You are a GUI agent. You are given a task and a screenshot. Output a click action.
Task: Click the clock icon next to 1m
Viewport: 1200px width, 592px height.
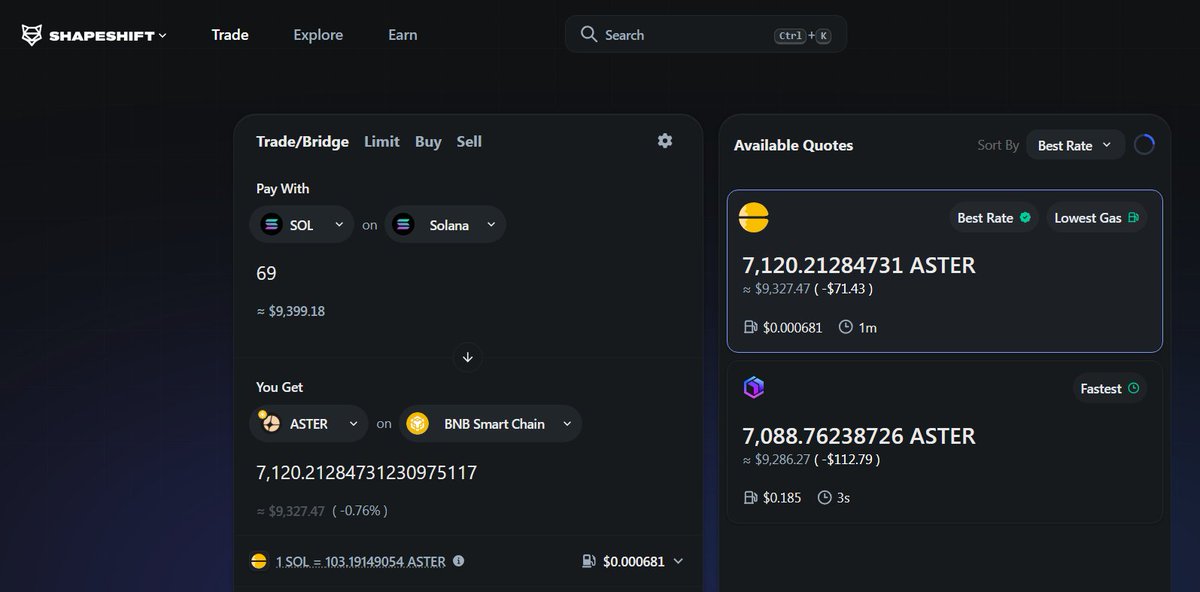845,327
